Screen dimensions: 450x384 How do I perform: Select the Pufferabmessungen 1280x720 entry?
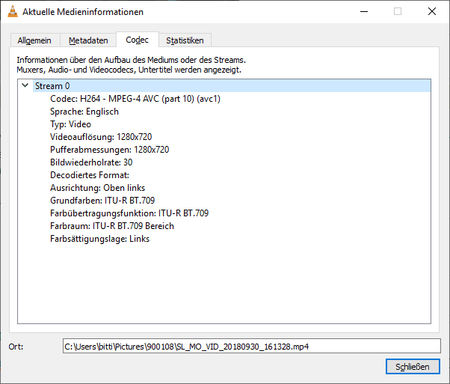109,150
